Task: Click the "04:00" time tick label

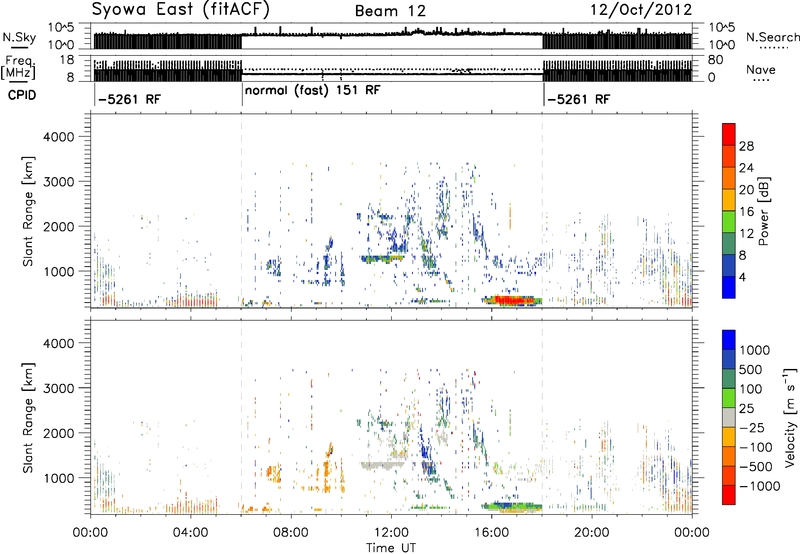Action: coord(190,533)
